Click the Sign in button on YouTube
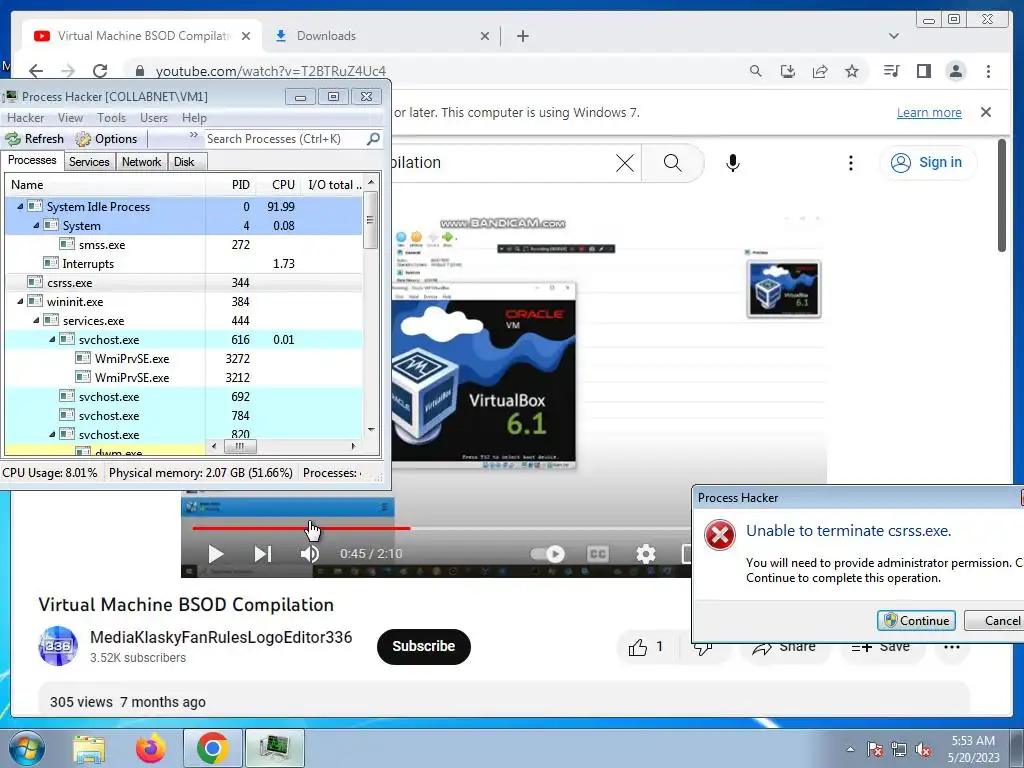 point(927,162)
